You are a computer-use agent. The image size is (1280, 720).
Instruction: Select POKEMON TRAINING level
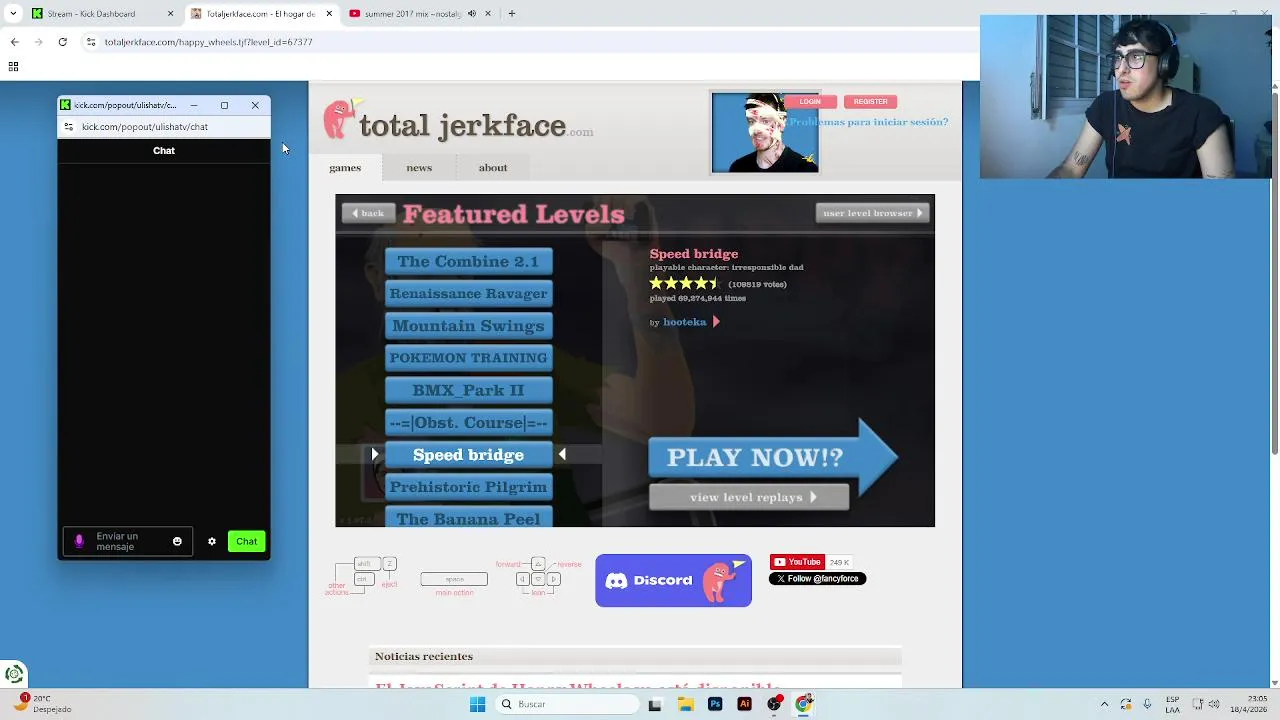pyautogui.click(x=468, y=358)
